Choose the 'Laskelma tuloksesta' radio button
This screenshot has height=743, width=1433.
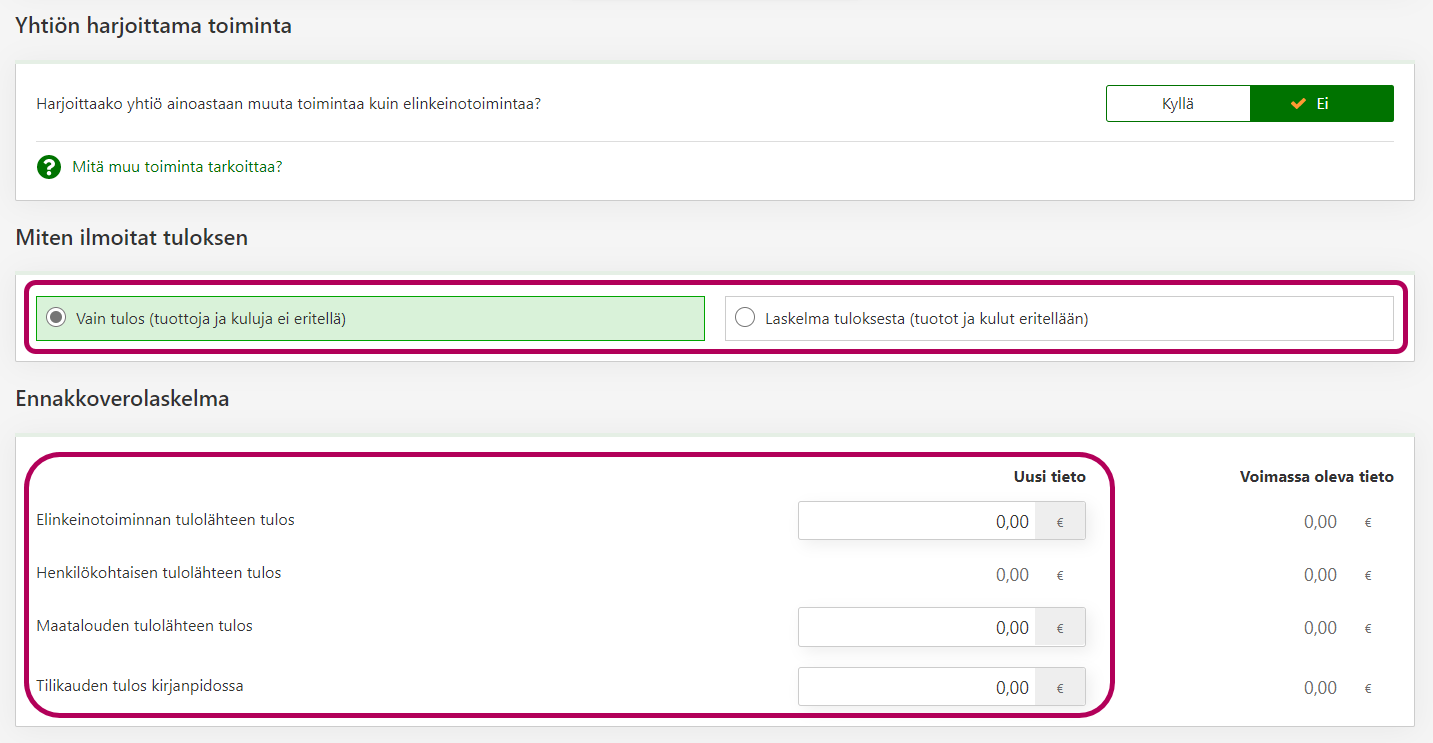[744, 319]
